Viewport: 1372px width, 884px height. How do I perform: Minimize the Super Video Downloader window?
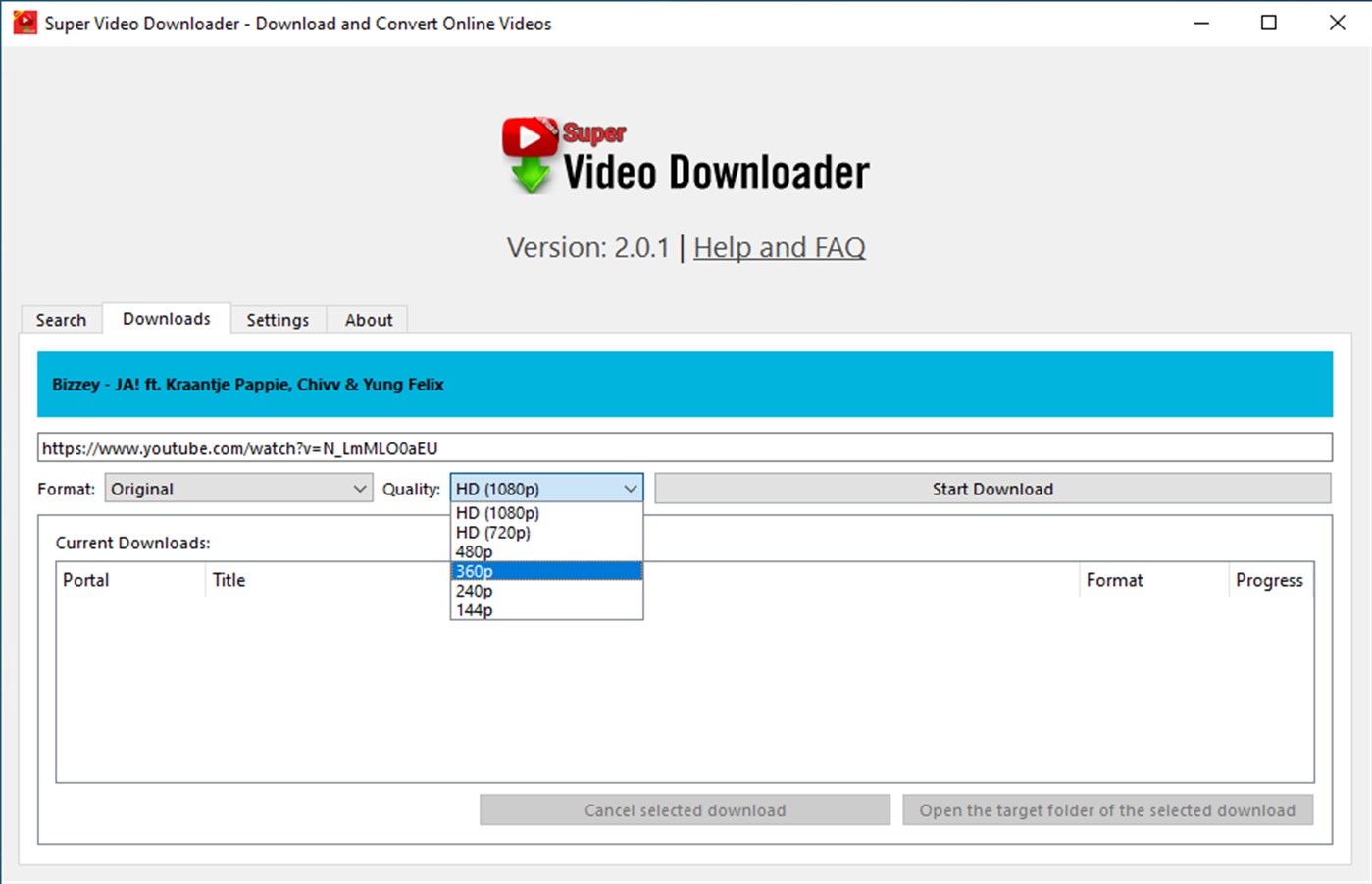pyautogui.click(x=1201, y=23)
